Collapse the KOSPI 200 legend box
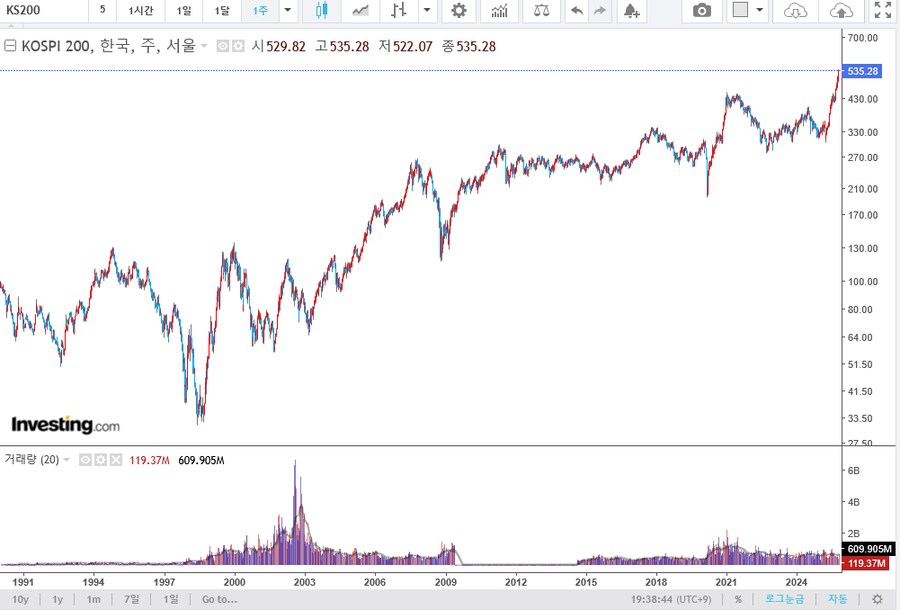900x610 pixels. [x=10, y=46]
